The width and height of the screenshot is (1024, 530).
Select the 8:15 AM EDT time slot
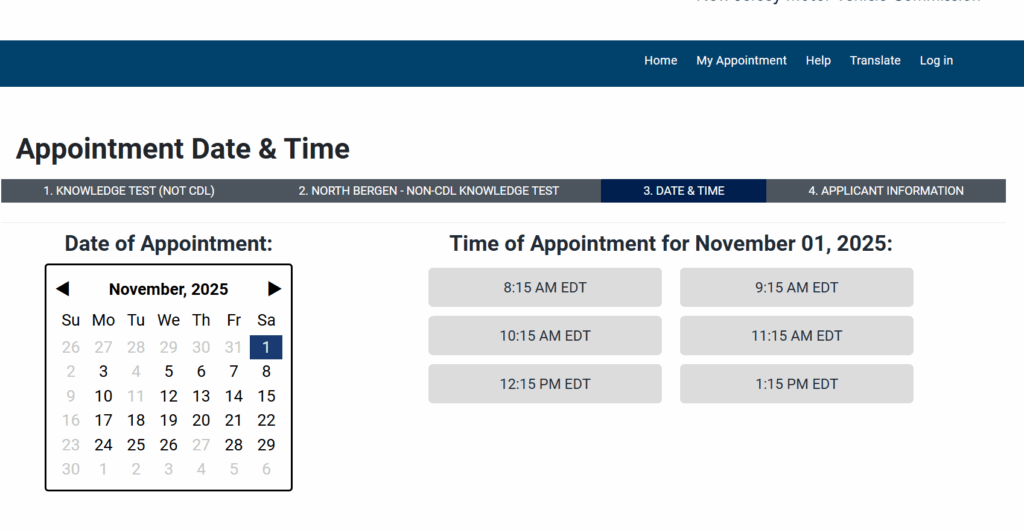pyautogui.click(x=545, y=288)
